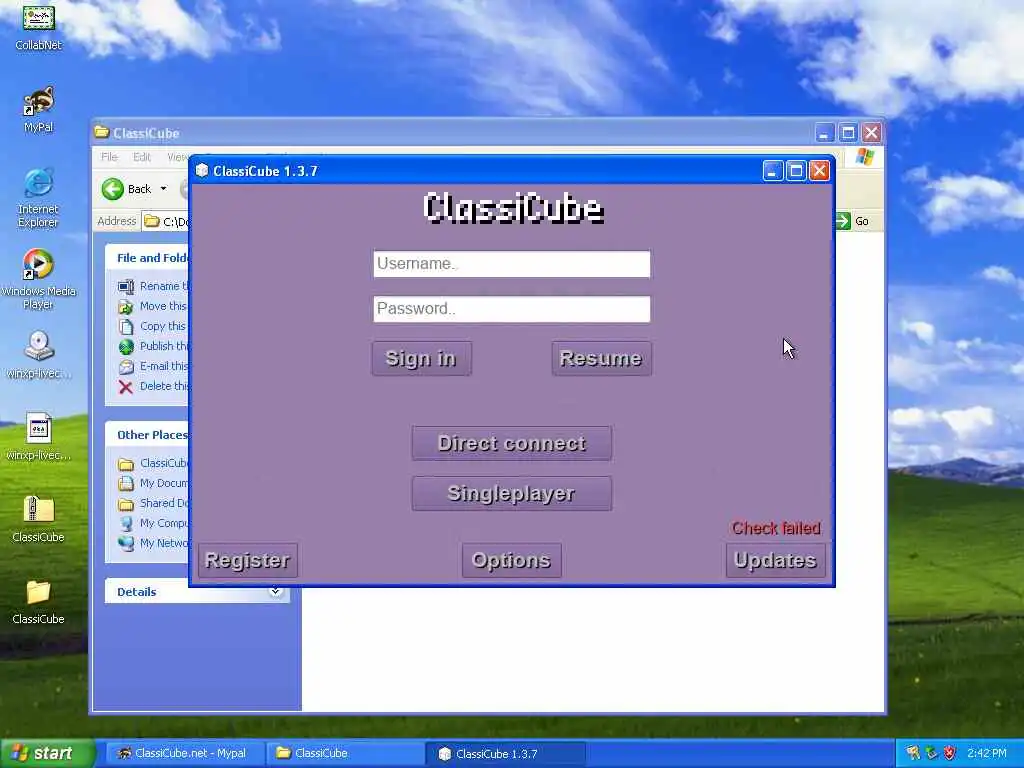Select winxp-livecd disc image desktop icon

(39, 355)
